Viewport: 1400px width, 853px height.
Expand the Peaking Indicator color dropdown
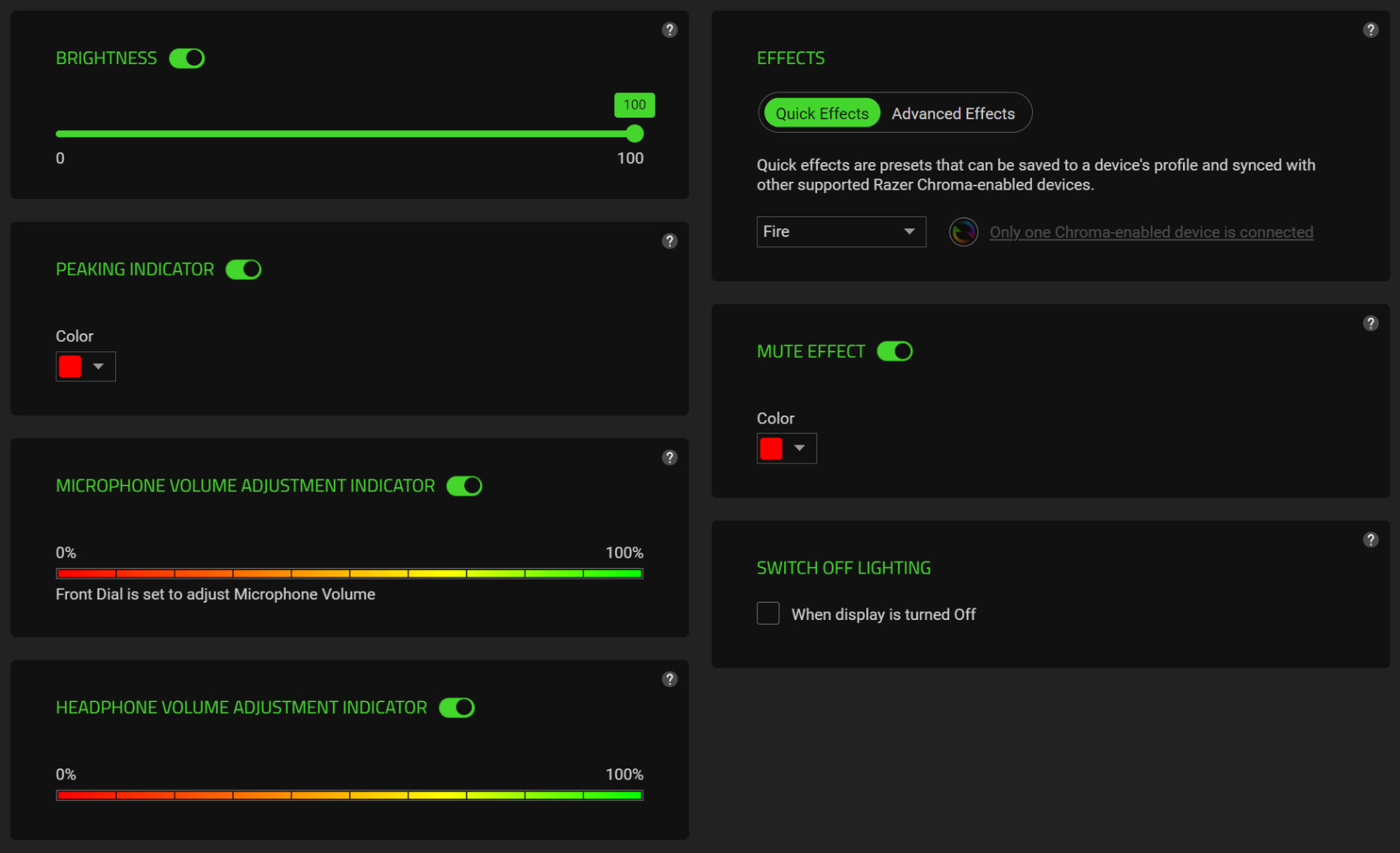86,366
